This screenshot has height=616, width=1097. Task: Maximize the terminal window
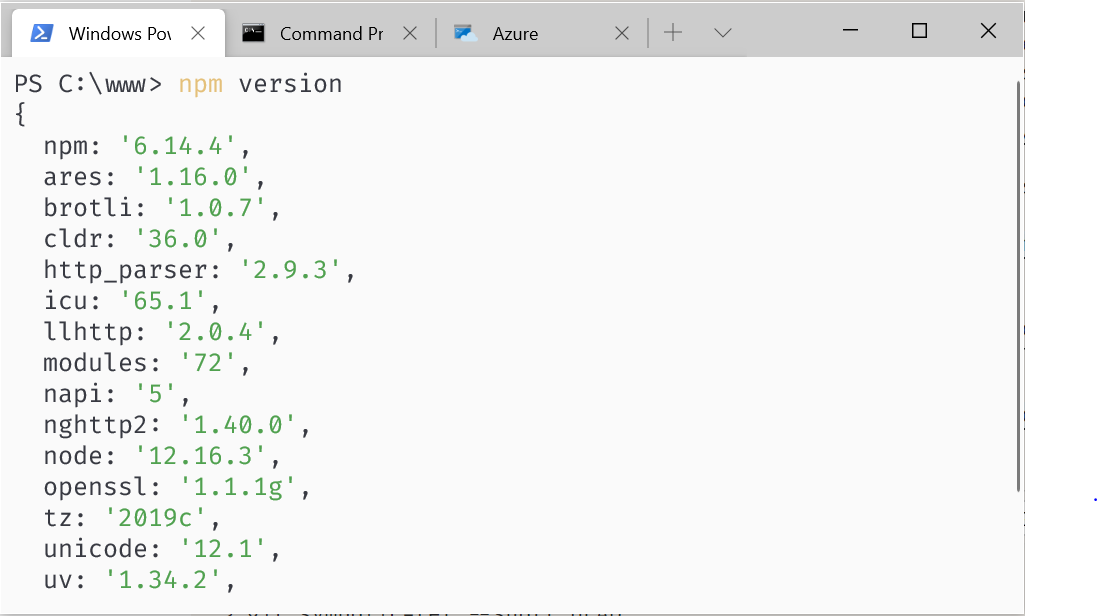tap(919, 31)
